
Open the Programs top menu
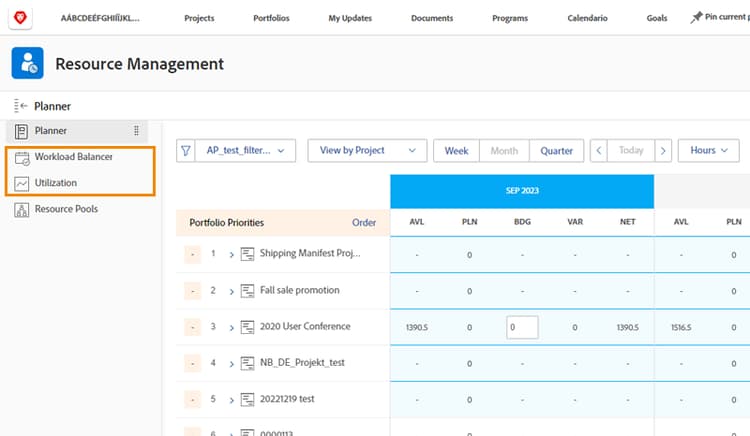point(510,18)
